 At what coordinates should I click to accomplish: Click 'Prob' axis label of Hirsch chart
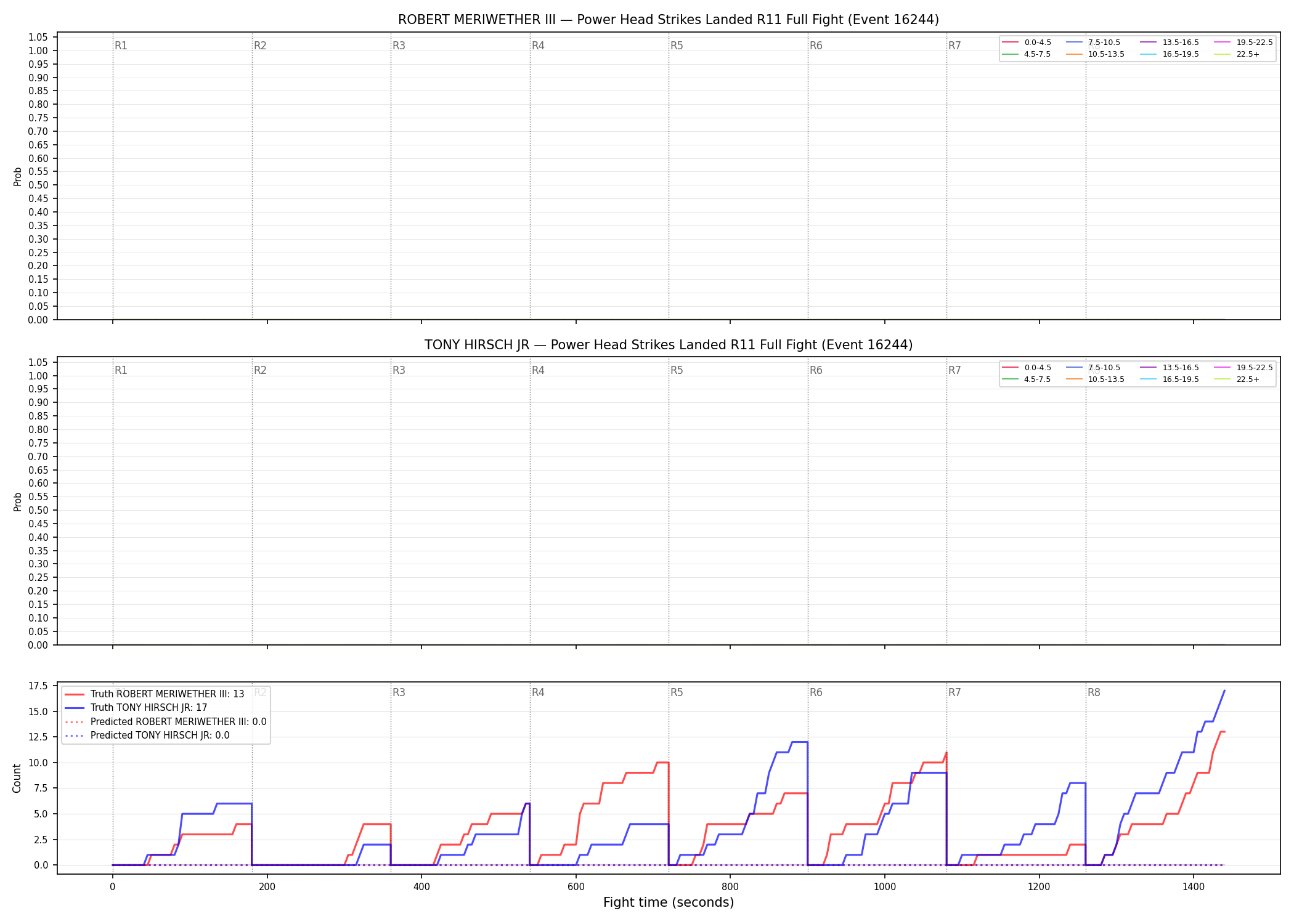17,501
